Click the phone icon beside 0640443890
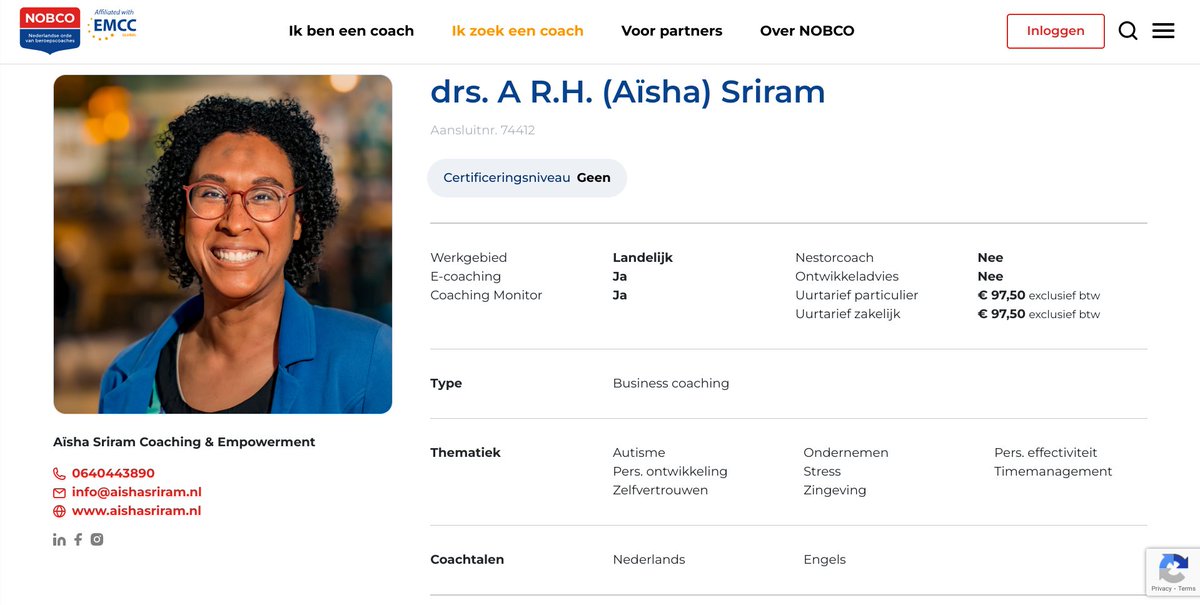Viewport: 1200px width, 605px height. 59,474
